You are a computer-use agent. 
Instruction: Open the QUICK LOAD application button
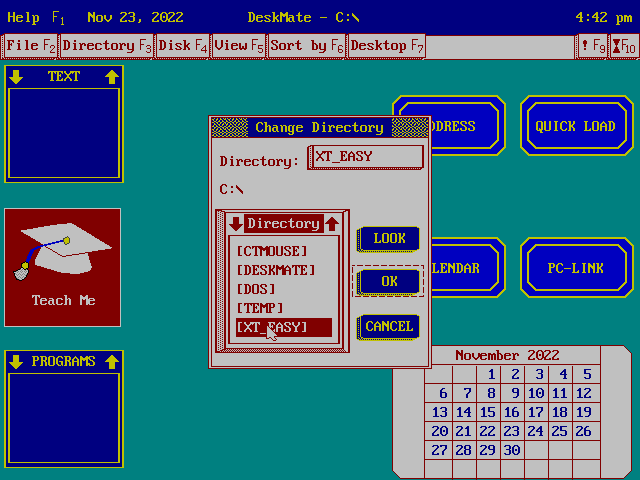point(577,126)
